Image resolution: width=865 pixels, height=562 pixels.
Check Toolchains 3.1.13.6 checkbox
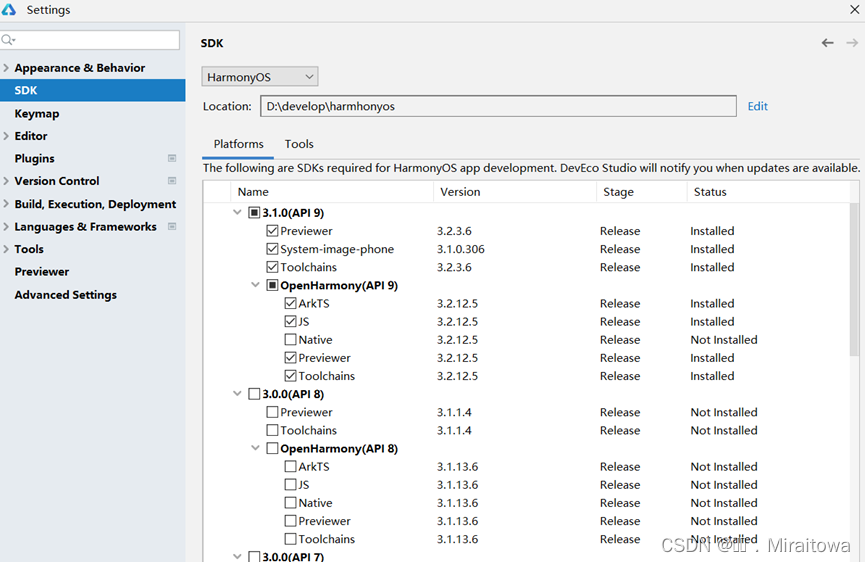291,539
